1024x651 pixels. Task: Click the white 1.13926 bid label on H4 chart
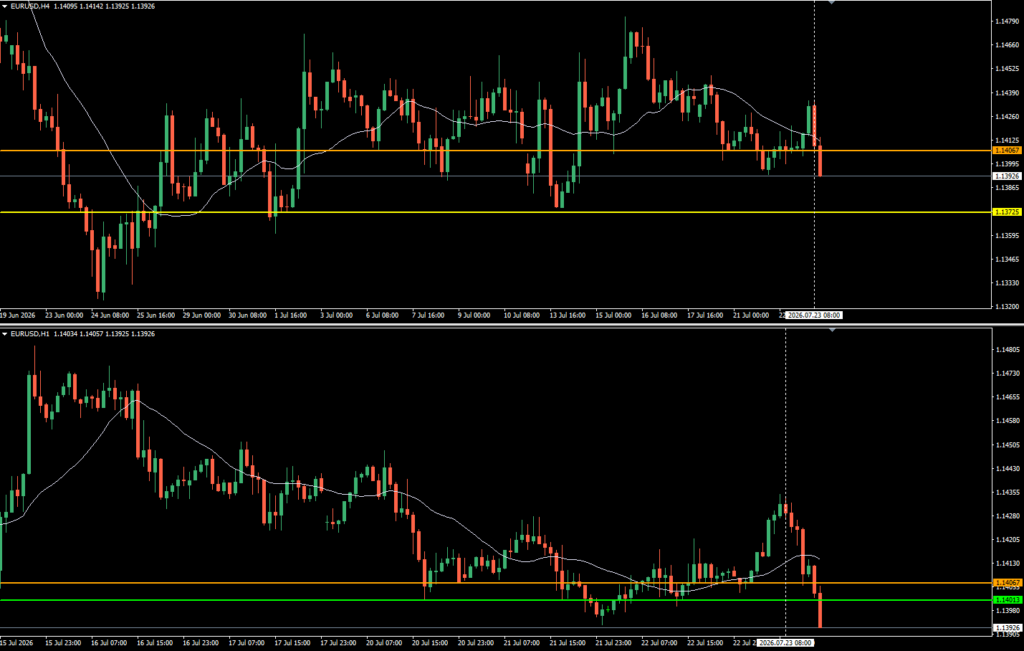(1006, 176)
